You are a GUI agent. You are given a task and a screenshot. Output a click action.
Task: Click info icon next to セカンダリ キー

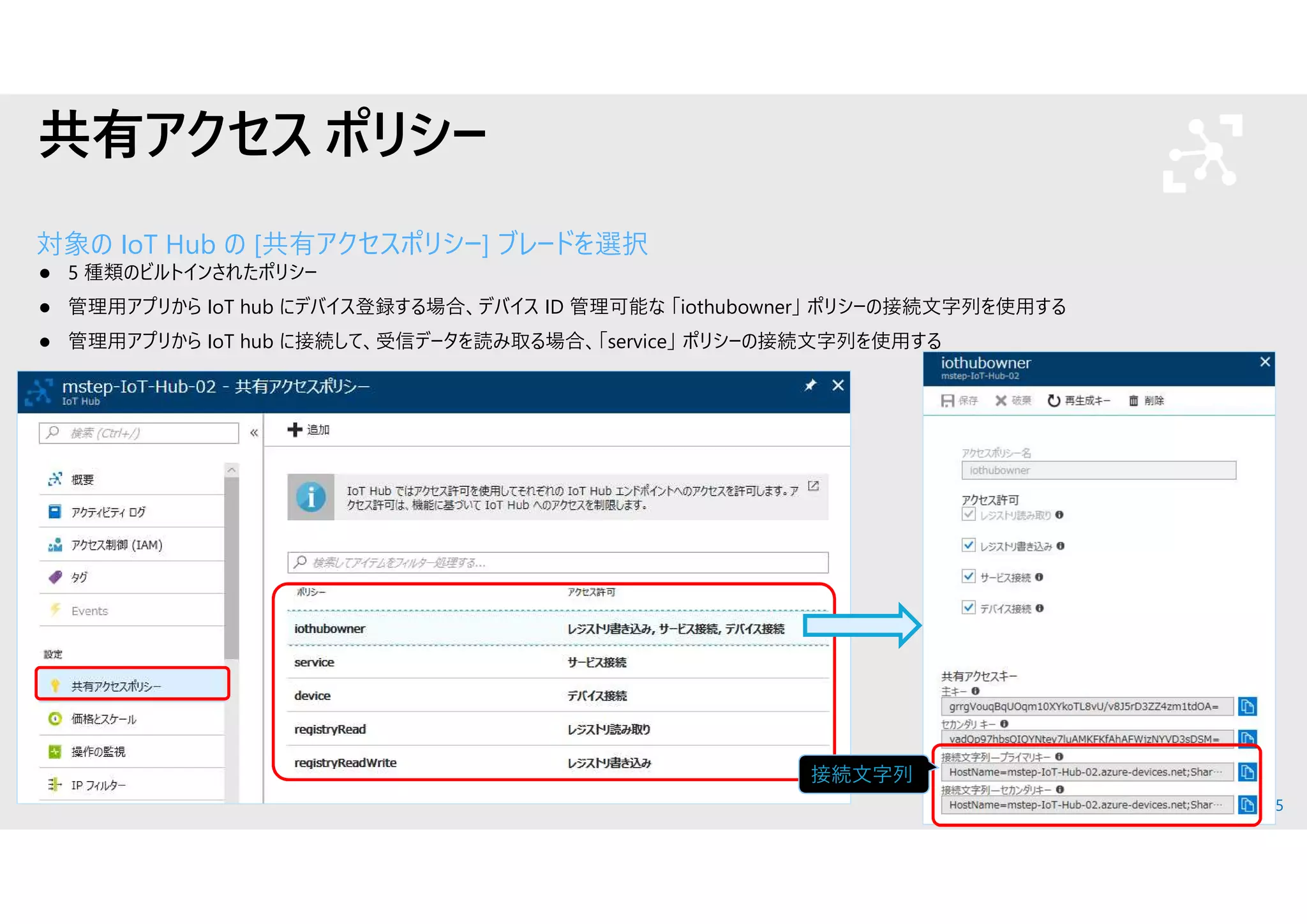pyautogui.click(x=1004, y=724)
